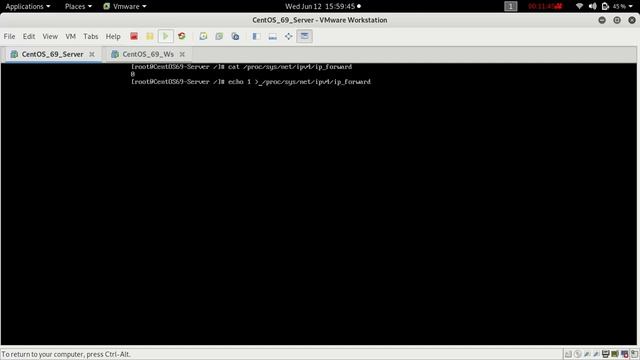Viewport: 640px width, 360px height.
Task: Click the display device status icon
Action: click(x=624, y=354)
